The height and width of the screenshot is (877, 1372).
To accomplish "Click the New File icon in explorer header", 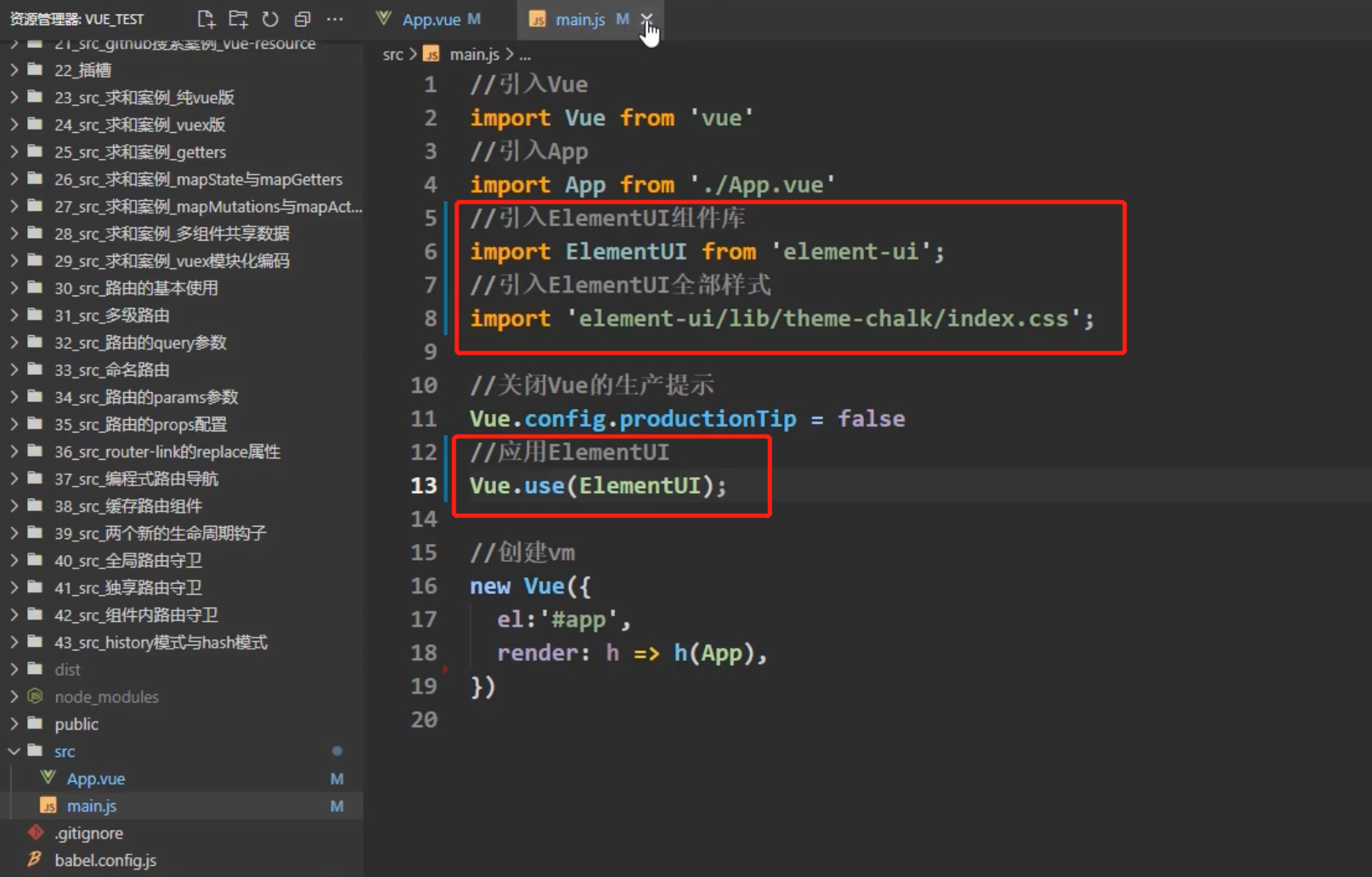I will click(205, 19).
